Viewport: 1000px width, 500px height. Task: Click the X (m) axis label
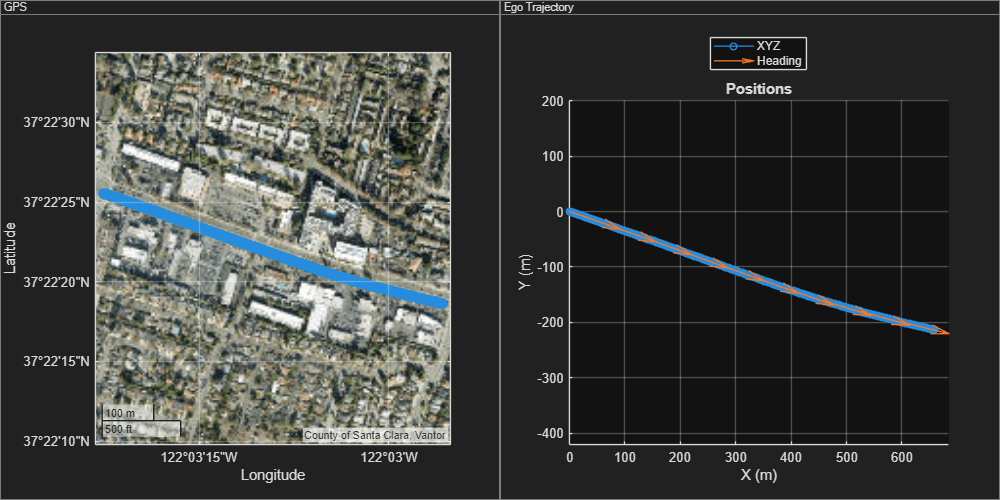click(759, 475)
